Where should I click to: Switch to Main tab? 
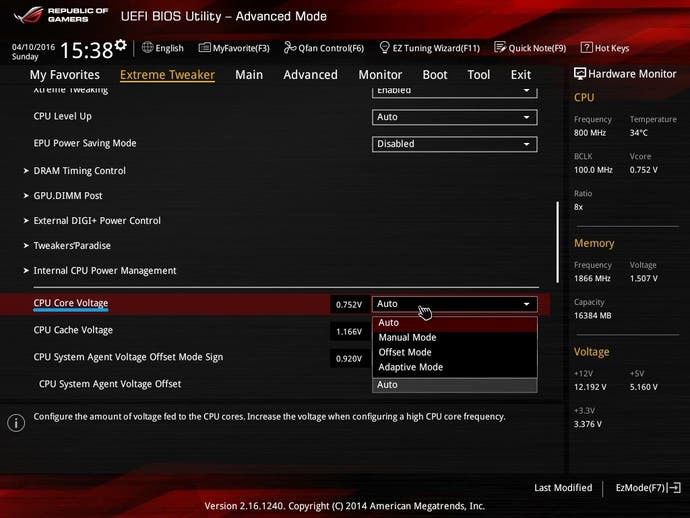[x=249, y=75]
